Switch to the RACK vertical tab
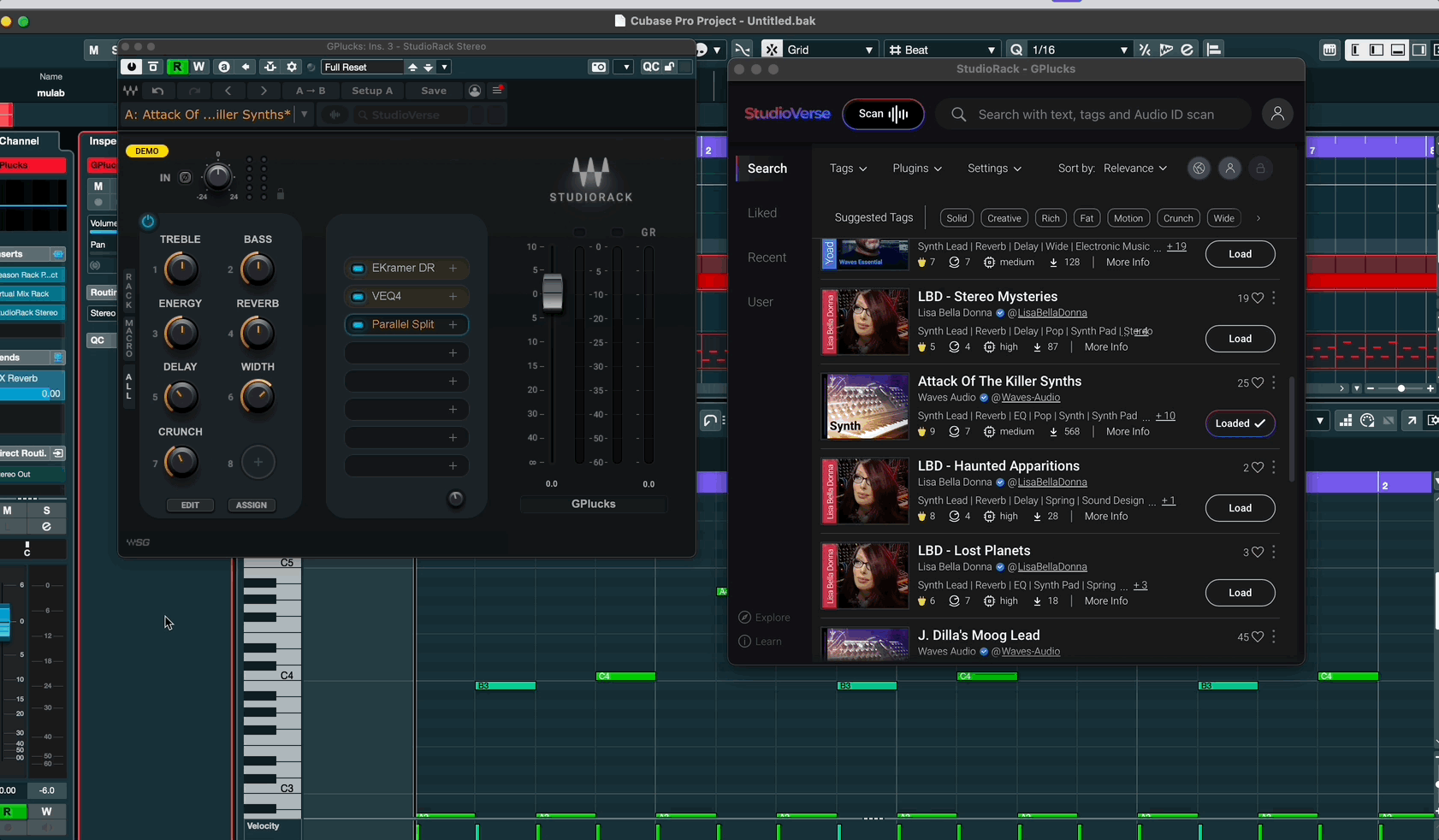This screenshot has height=840, width=1439. [129, 291]
